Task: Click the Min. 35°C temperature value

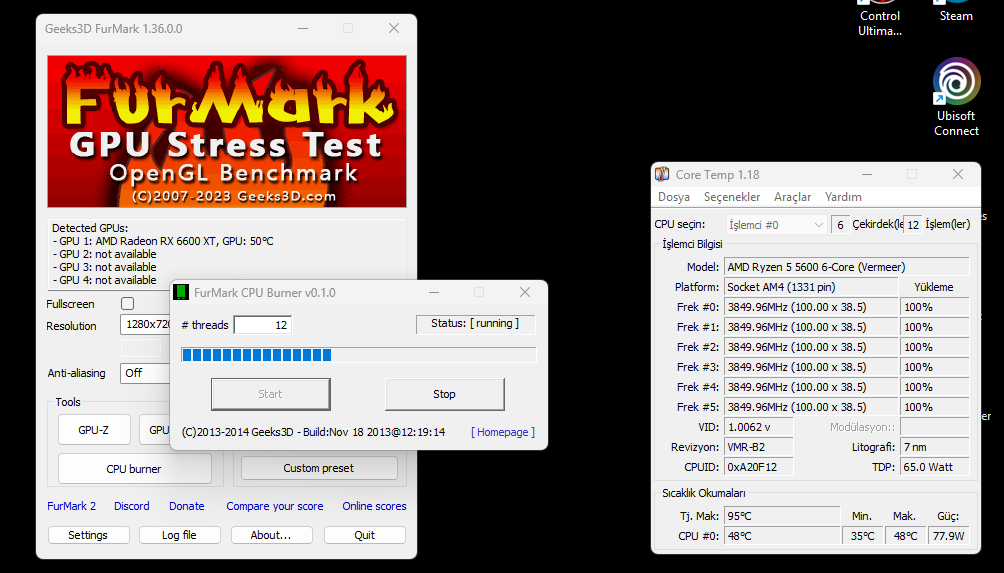Action: [x=862, y=536]
